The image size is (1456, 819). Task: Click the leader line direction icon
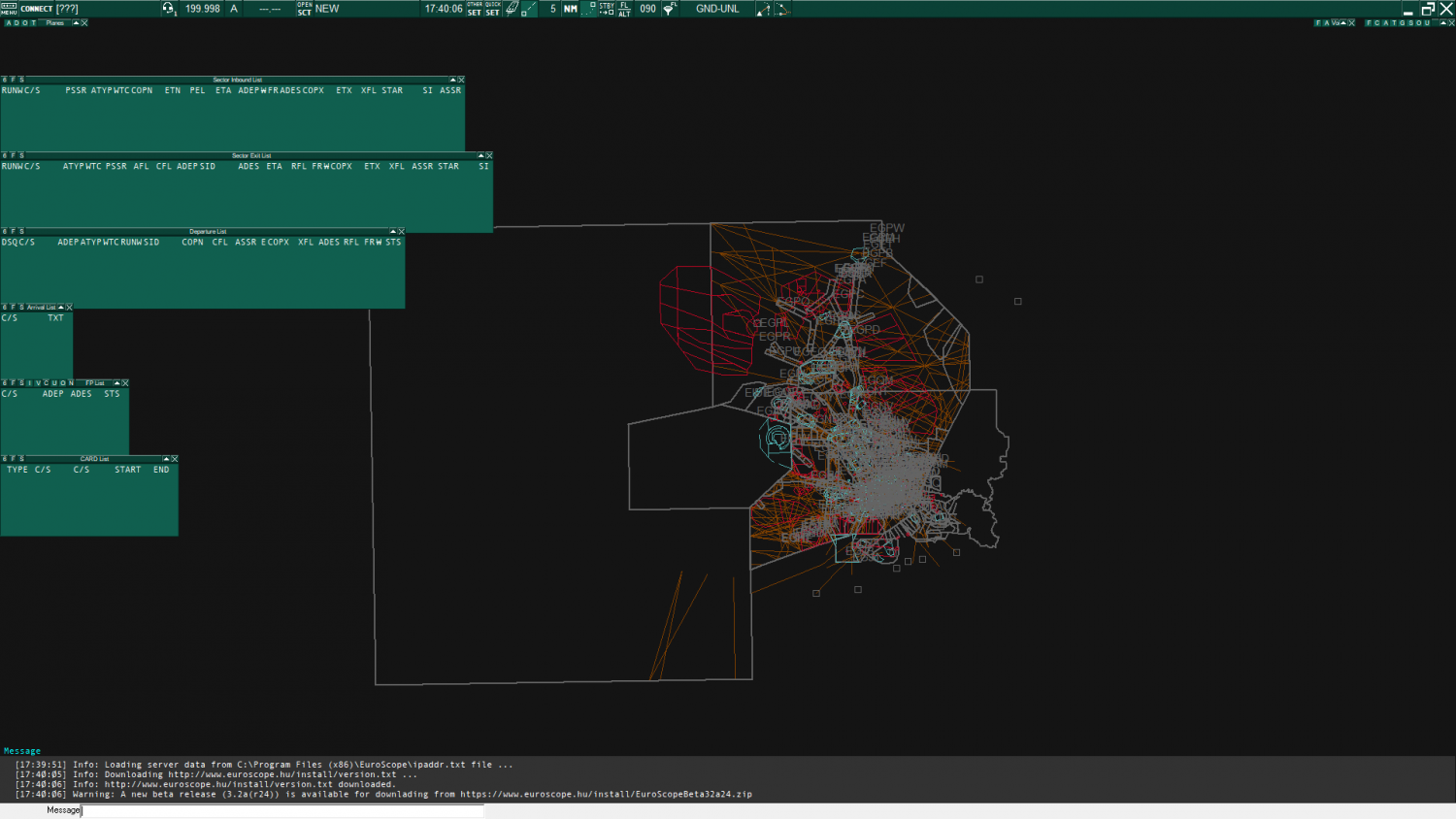763,9
